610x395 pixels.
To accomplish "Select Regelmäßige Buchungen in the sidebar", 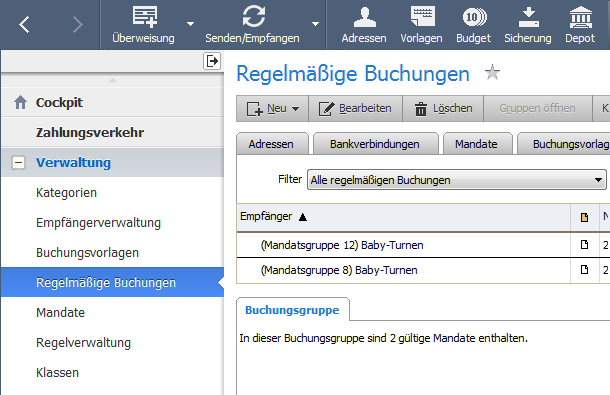I will coord(112,283).
